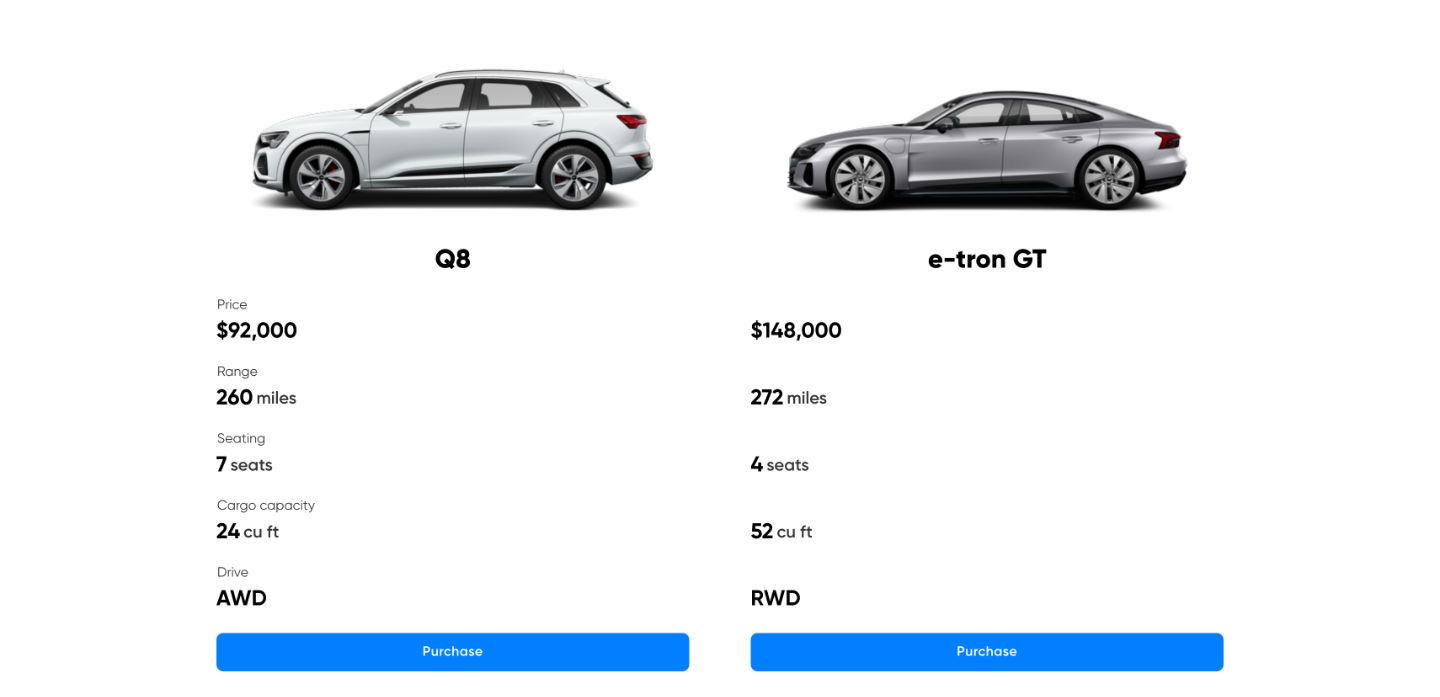1440x697 pixels.
Task: Click the 260 miles range value
Action: pyautogui.click(x=257, y=398)
